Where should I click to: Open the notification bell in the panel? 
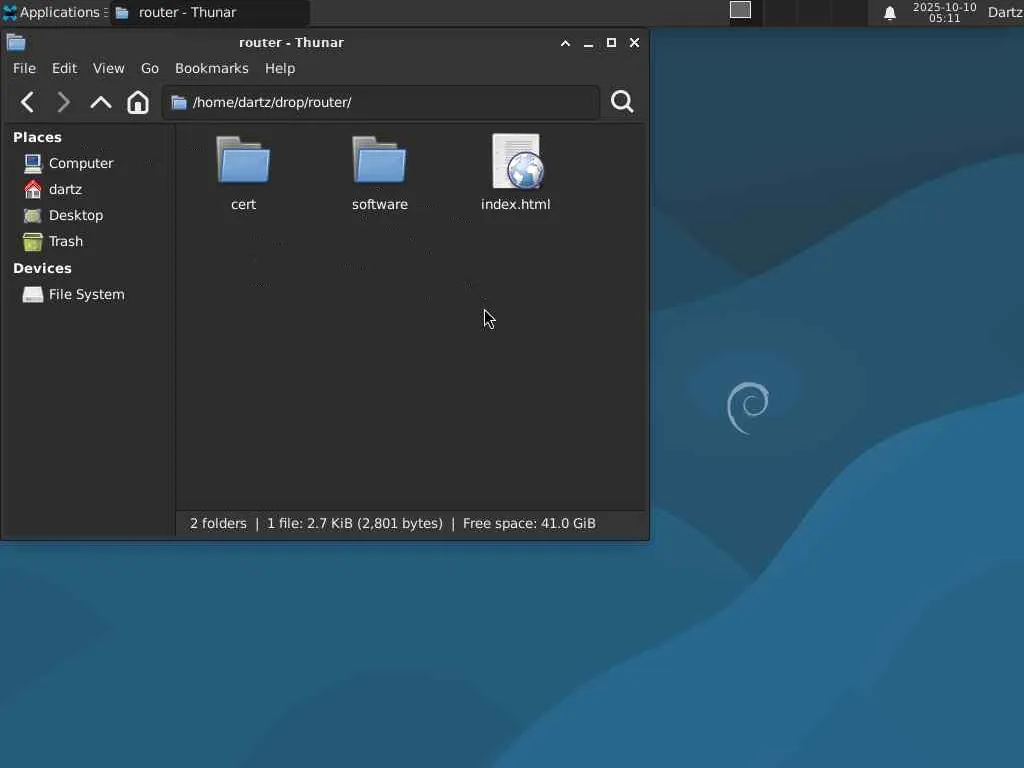coord(889,13)
